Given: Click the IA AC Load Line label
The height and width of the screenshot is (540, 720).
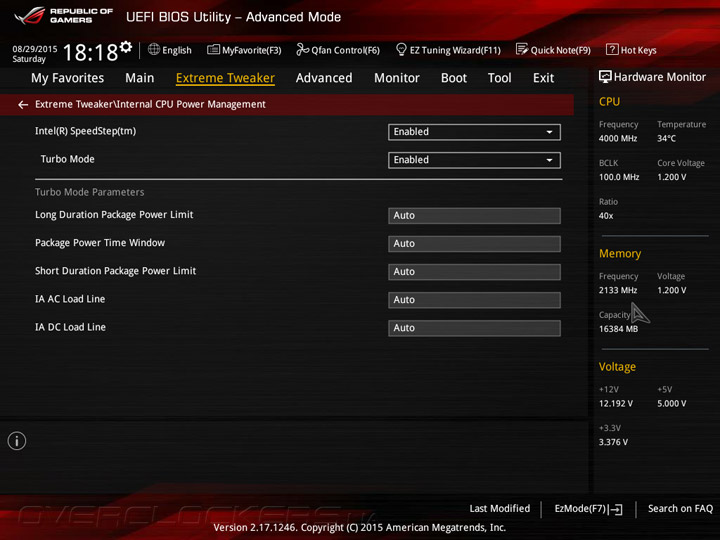Looking at the screenshot, I should click(x=70, y=299).
